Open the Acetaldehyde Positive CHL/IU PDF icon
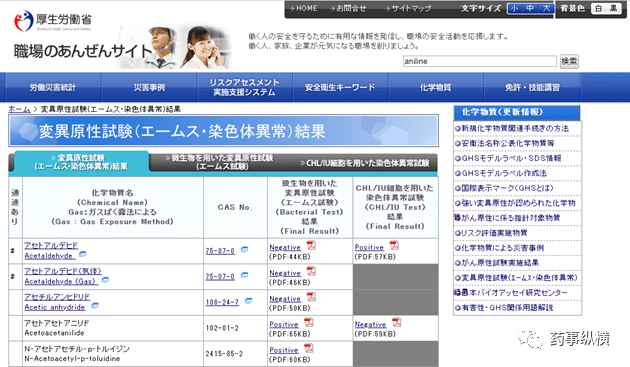 click(394, 245)
